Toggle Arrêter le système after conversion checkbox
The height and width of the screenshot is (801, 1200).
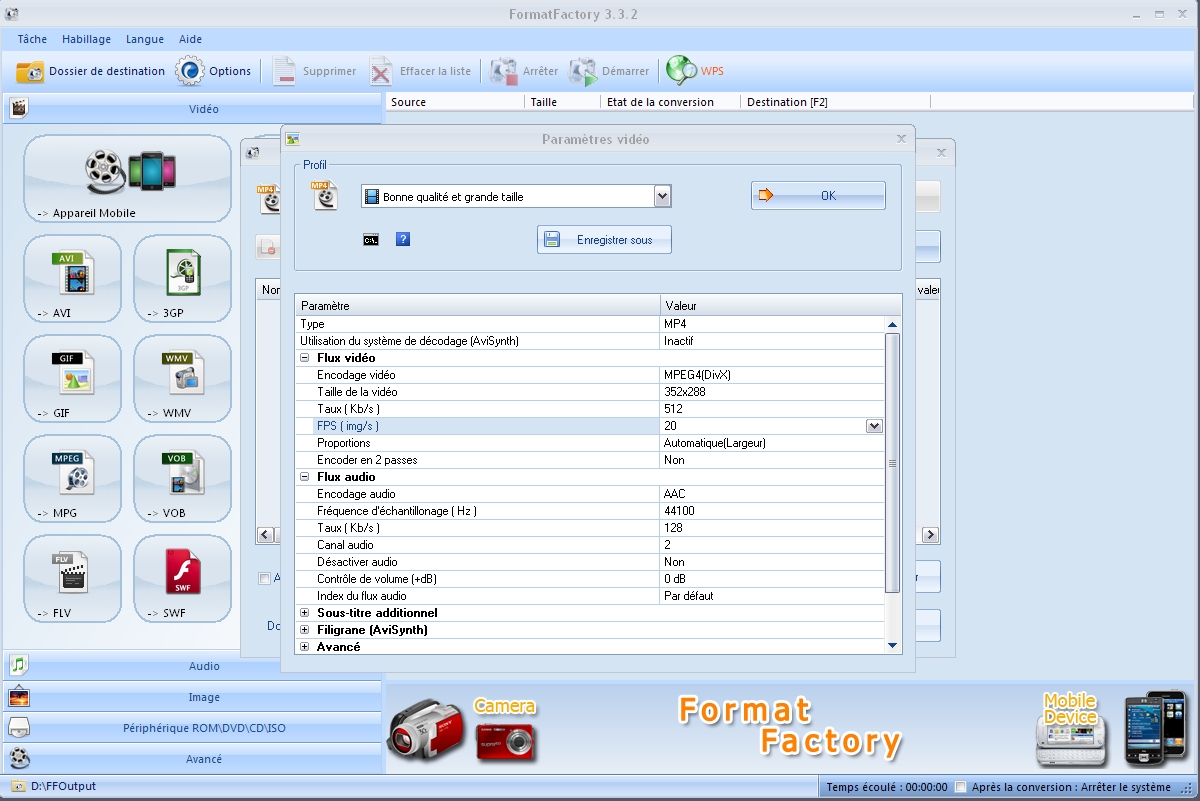(961, 787)
